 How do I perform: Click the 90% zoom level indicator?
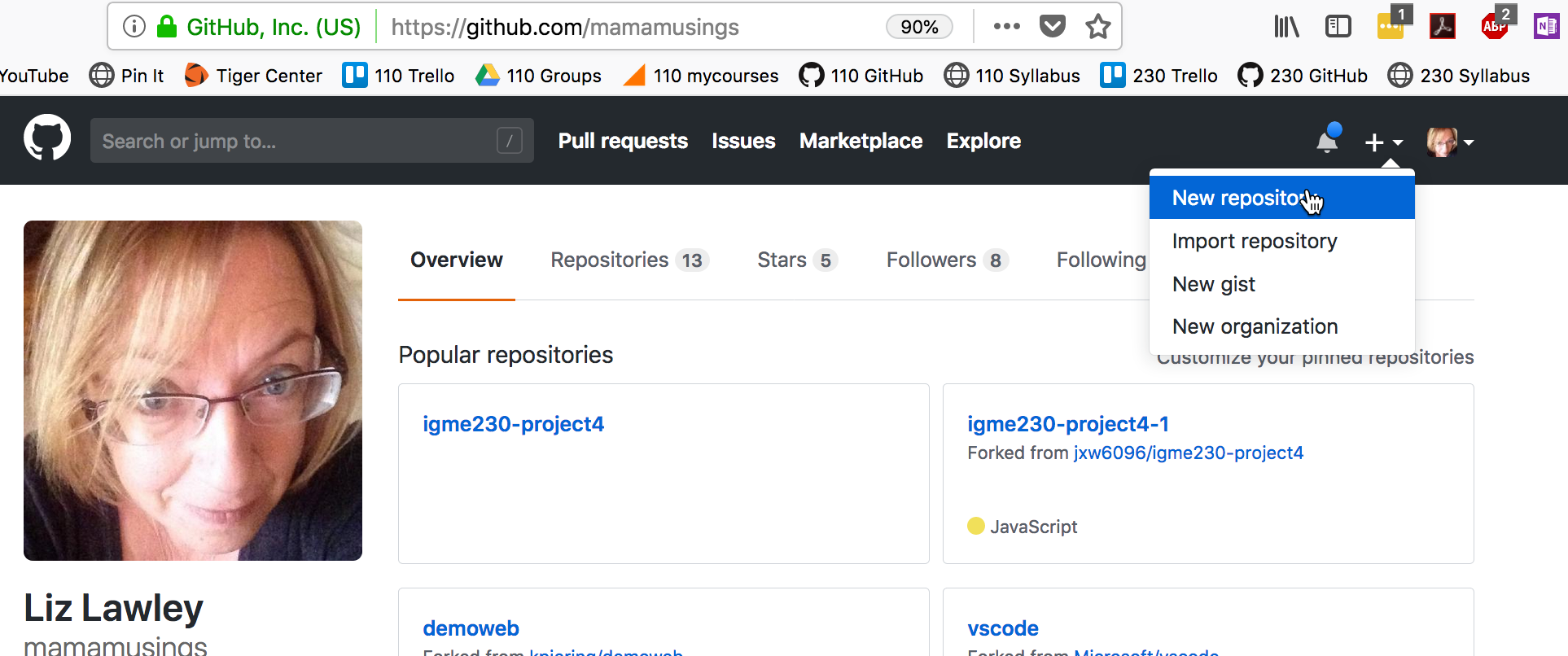(x=919, y=27)
